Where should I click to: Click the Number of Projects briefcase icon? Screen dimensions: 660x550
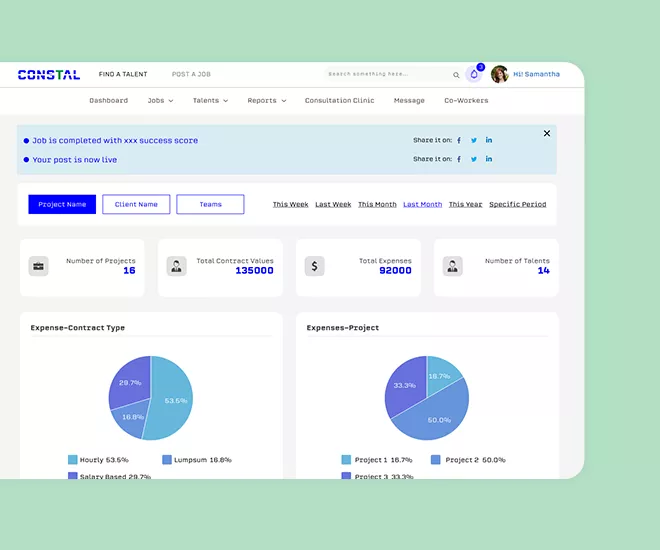click(x=39, y=266)
